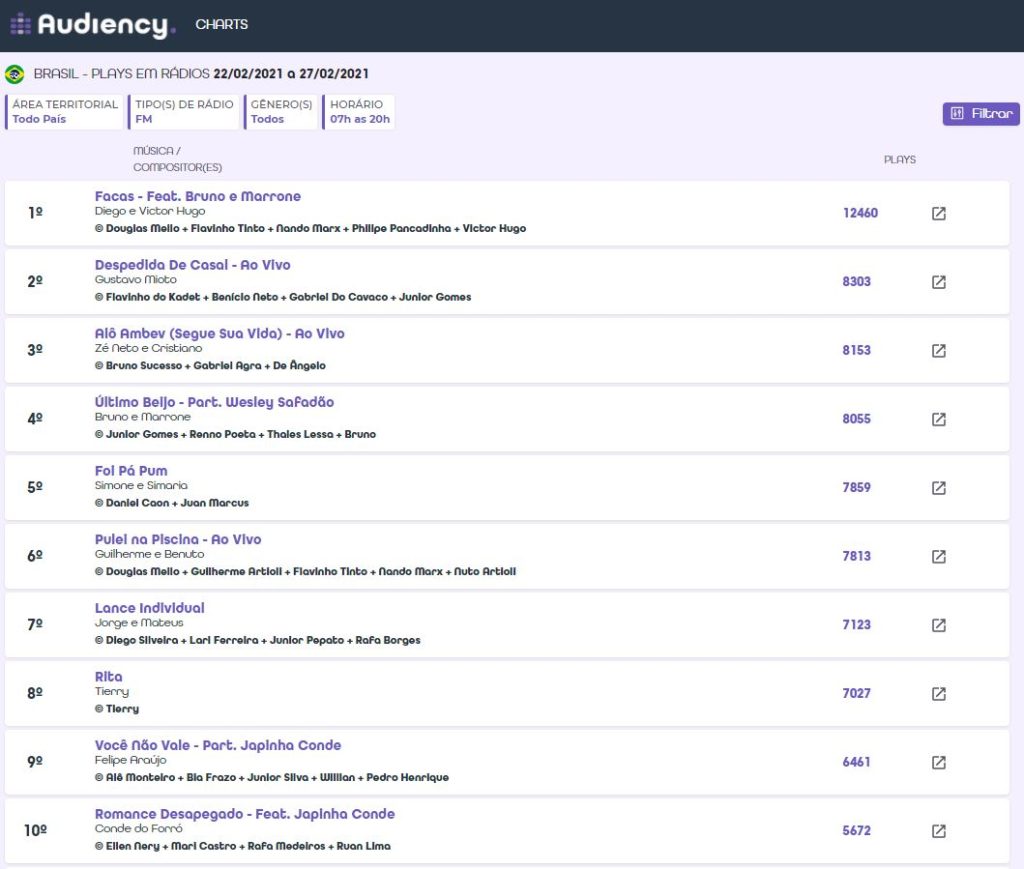
Task: Click artist name Zé Neto e Cristiano
Action: (148, 348)
